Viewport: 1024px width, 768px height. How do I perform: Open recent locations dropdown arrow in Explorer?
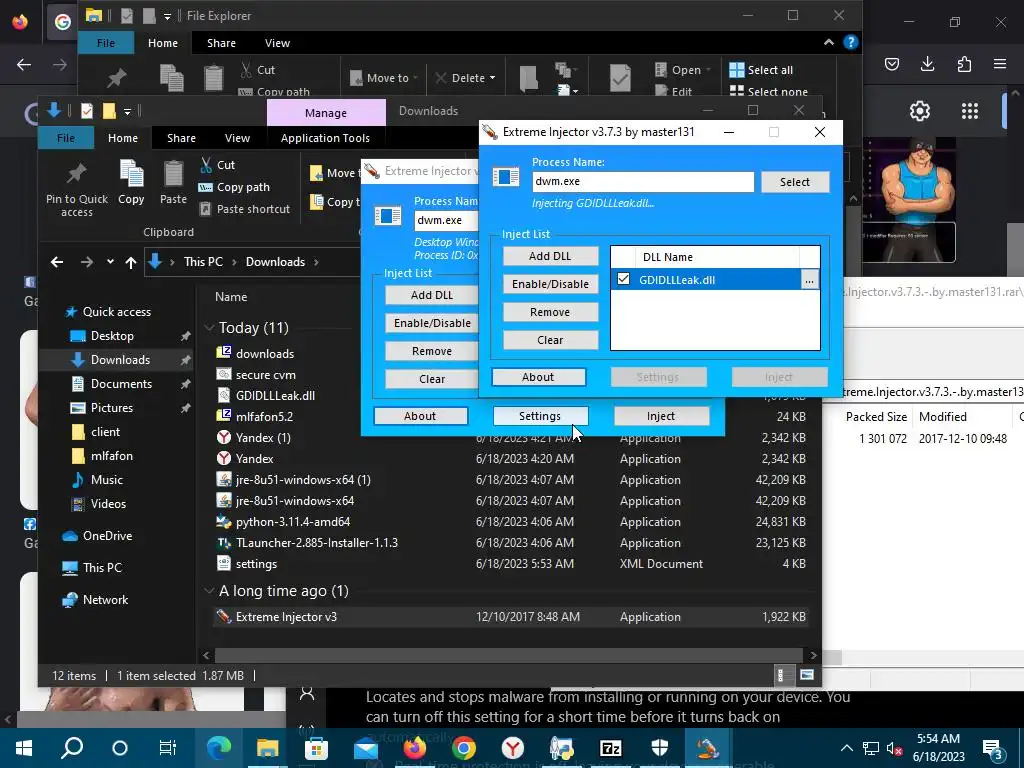[110, 262]
